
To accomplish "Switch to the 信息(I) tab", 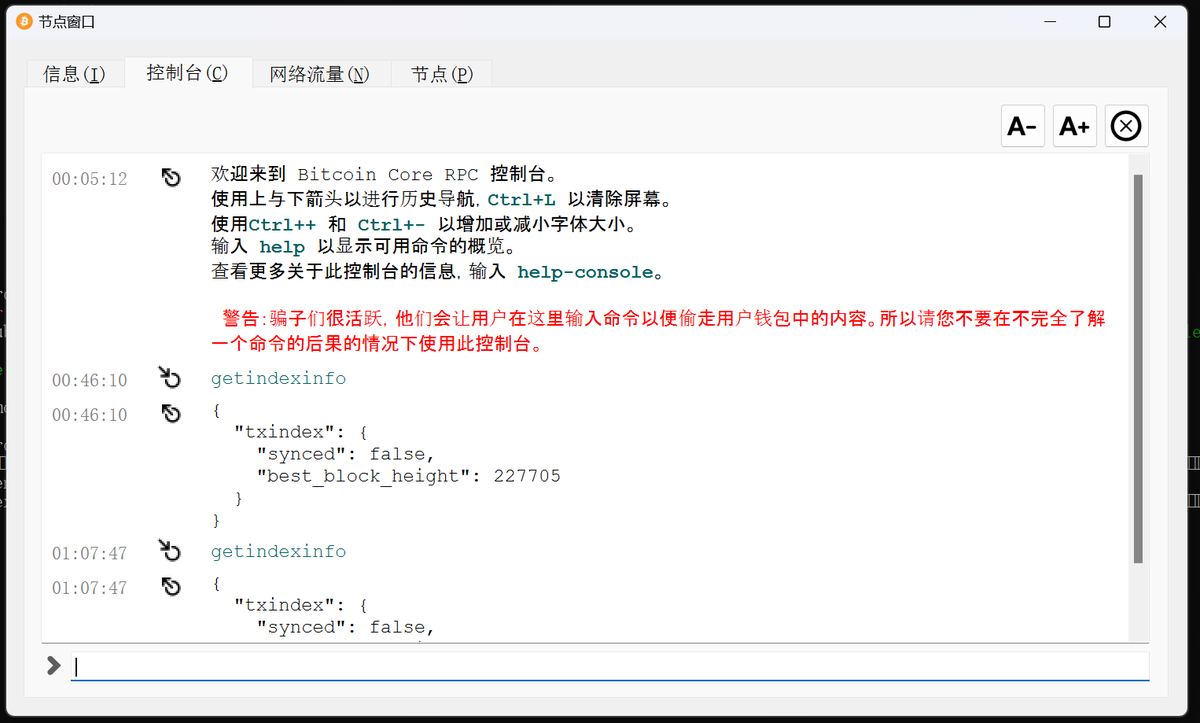I will tap(74, 74).
